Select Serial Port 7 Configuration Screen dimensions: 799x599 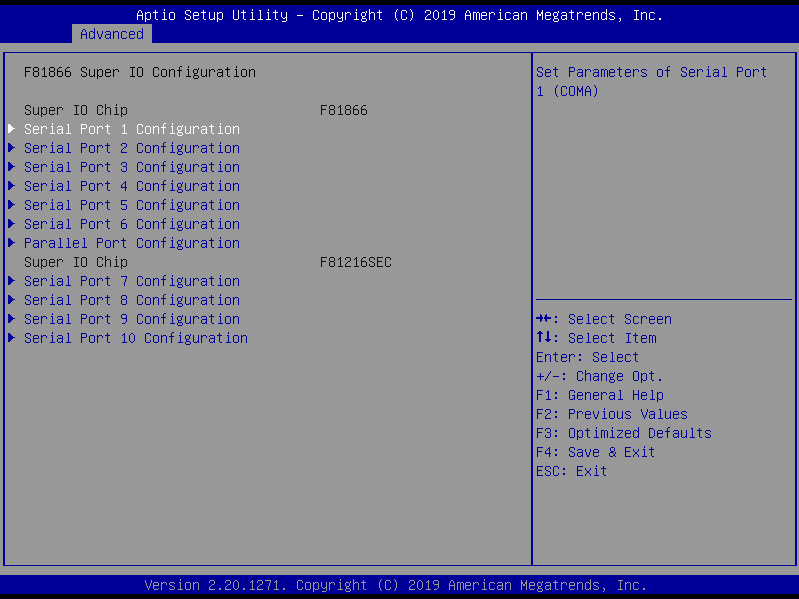[132, 281]
